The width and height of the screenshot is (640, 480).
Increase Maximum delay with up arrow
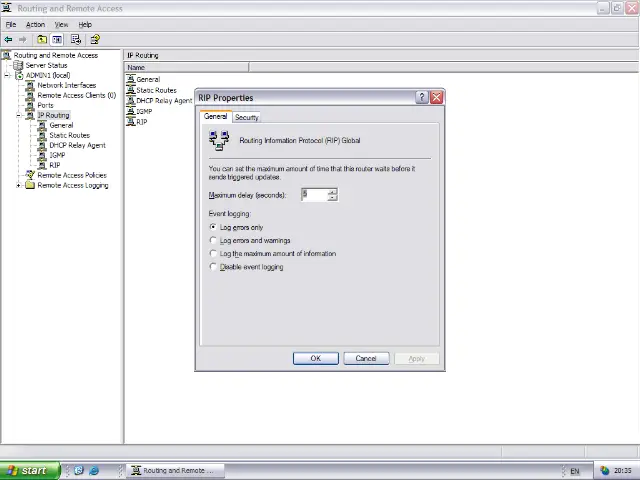(333, 191)
